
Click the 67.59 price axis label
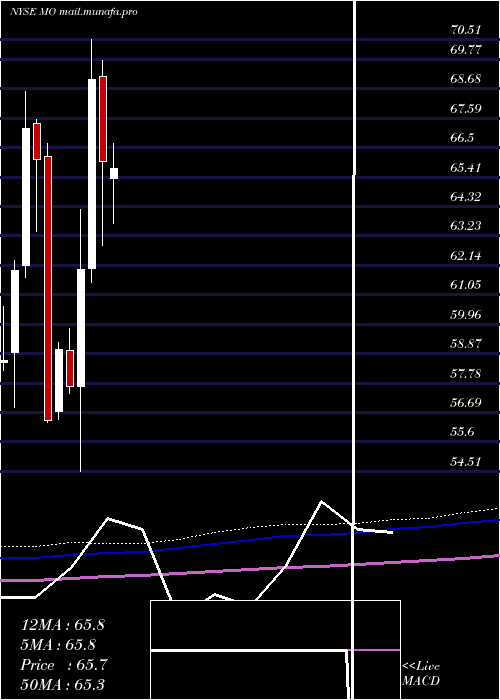pyautogui.click(x=466, y=108)
